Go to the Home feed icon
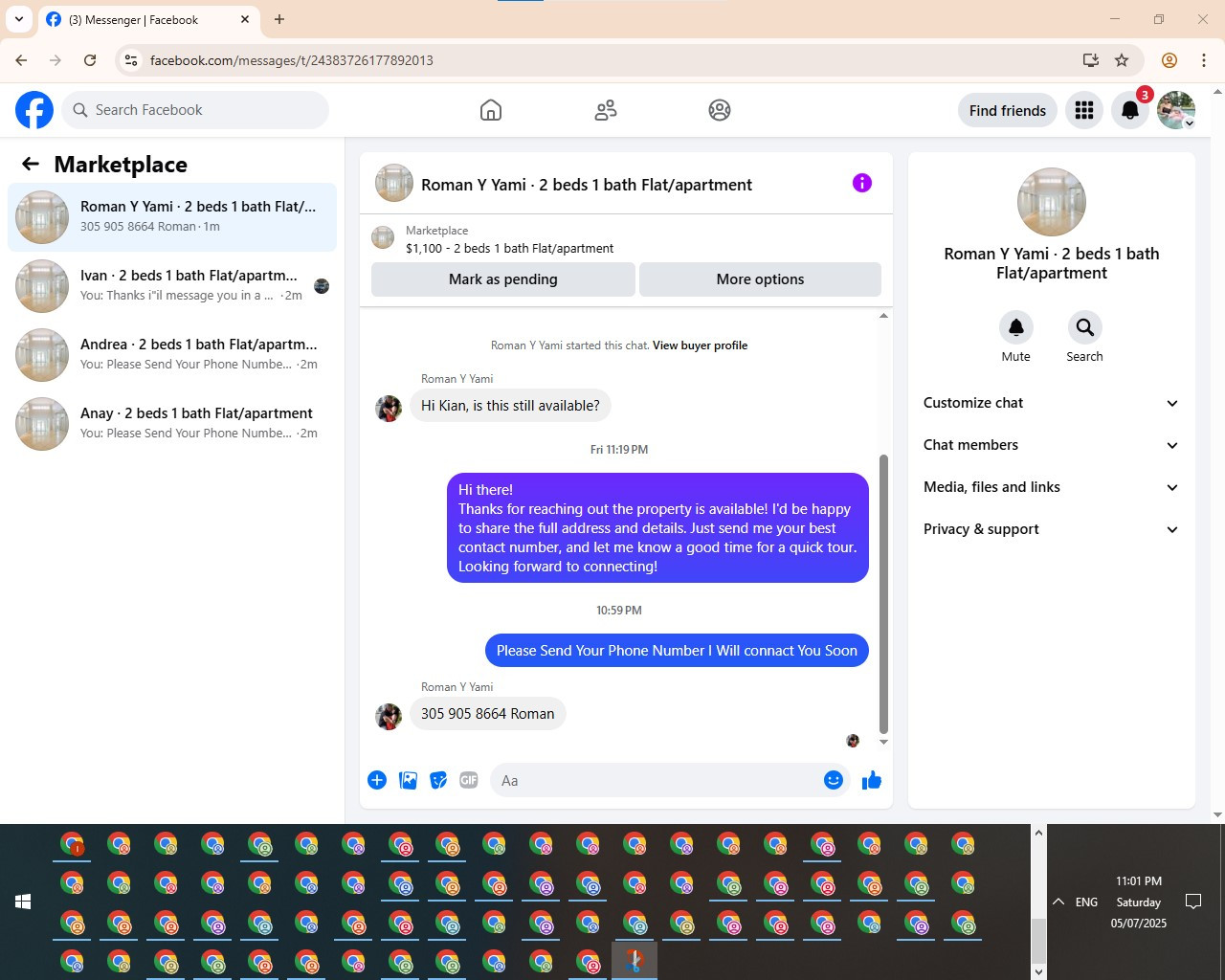 (x=491, y=110)
